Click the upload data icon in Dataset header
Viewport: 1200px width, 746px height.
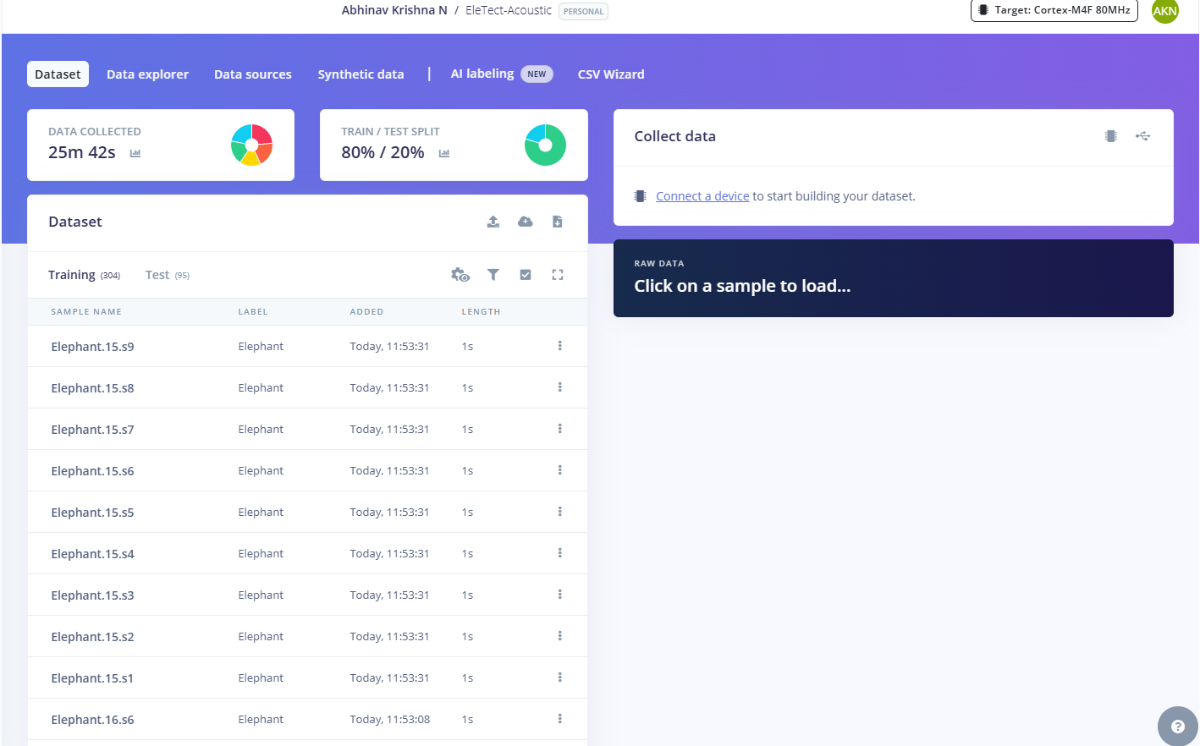click(x=493, y=222)
